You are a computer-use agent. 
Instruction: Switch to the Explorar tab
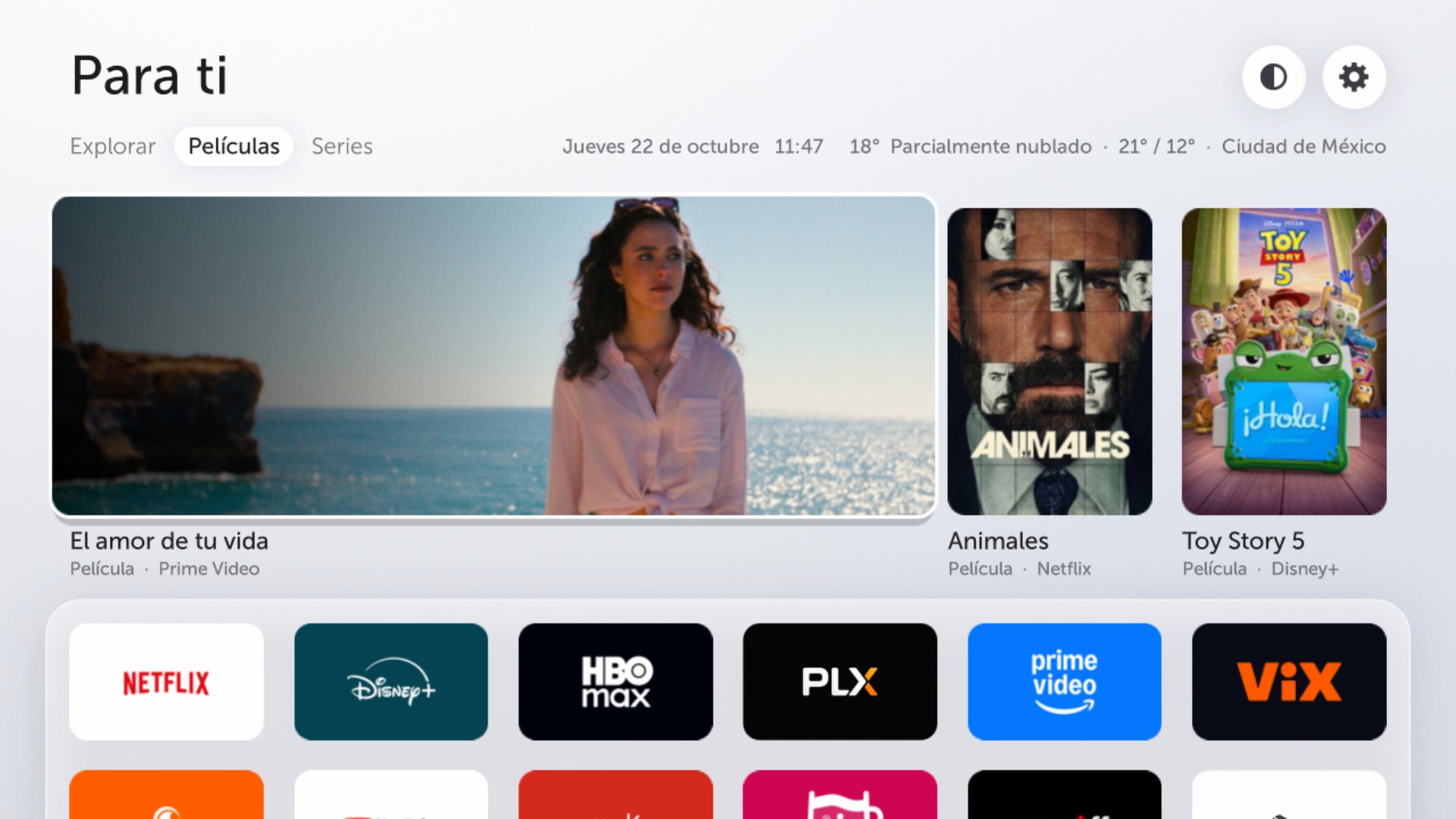coord(112,146)
